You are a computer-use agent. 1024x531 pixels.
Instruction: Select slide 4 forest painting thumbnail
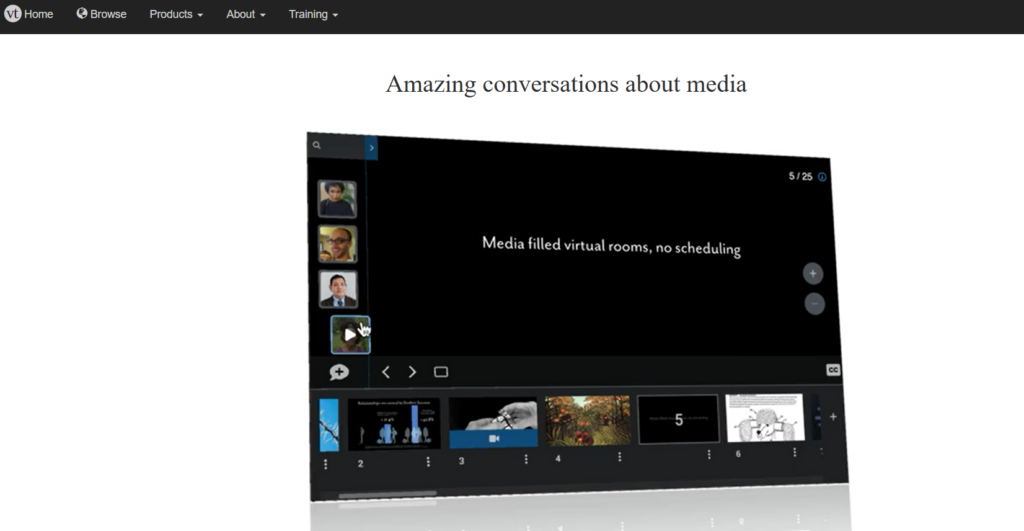click(x=587, y=421)
